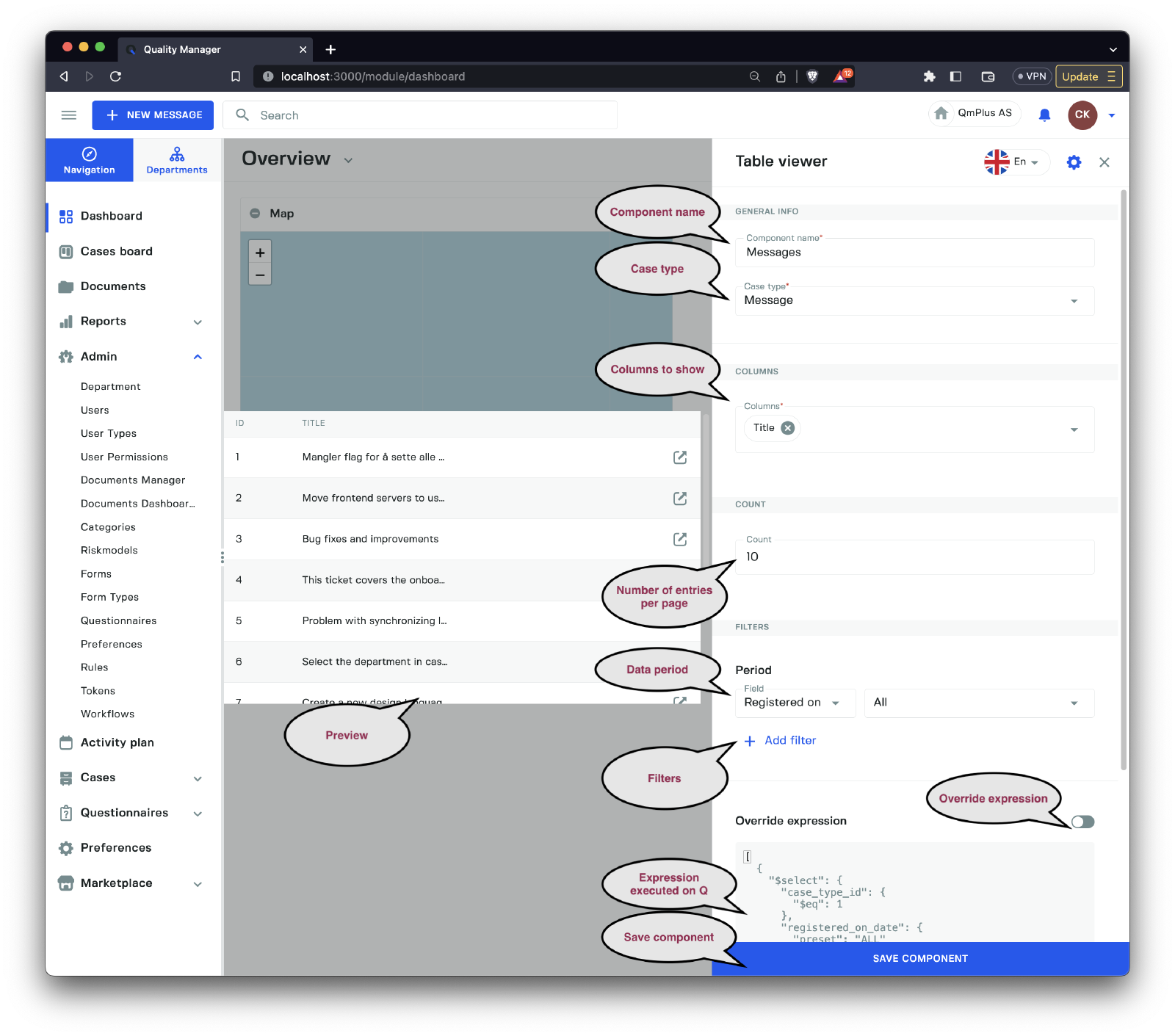
Task: Switch to the Departments tab
Action: pos(177,160)
